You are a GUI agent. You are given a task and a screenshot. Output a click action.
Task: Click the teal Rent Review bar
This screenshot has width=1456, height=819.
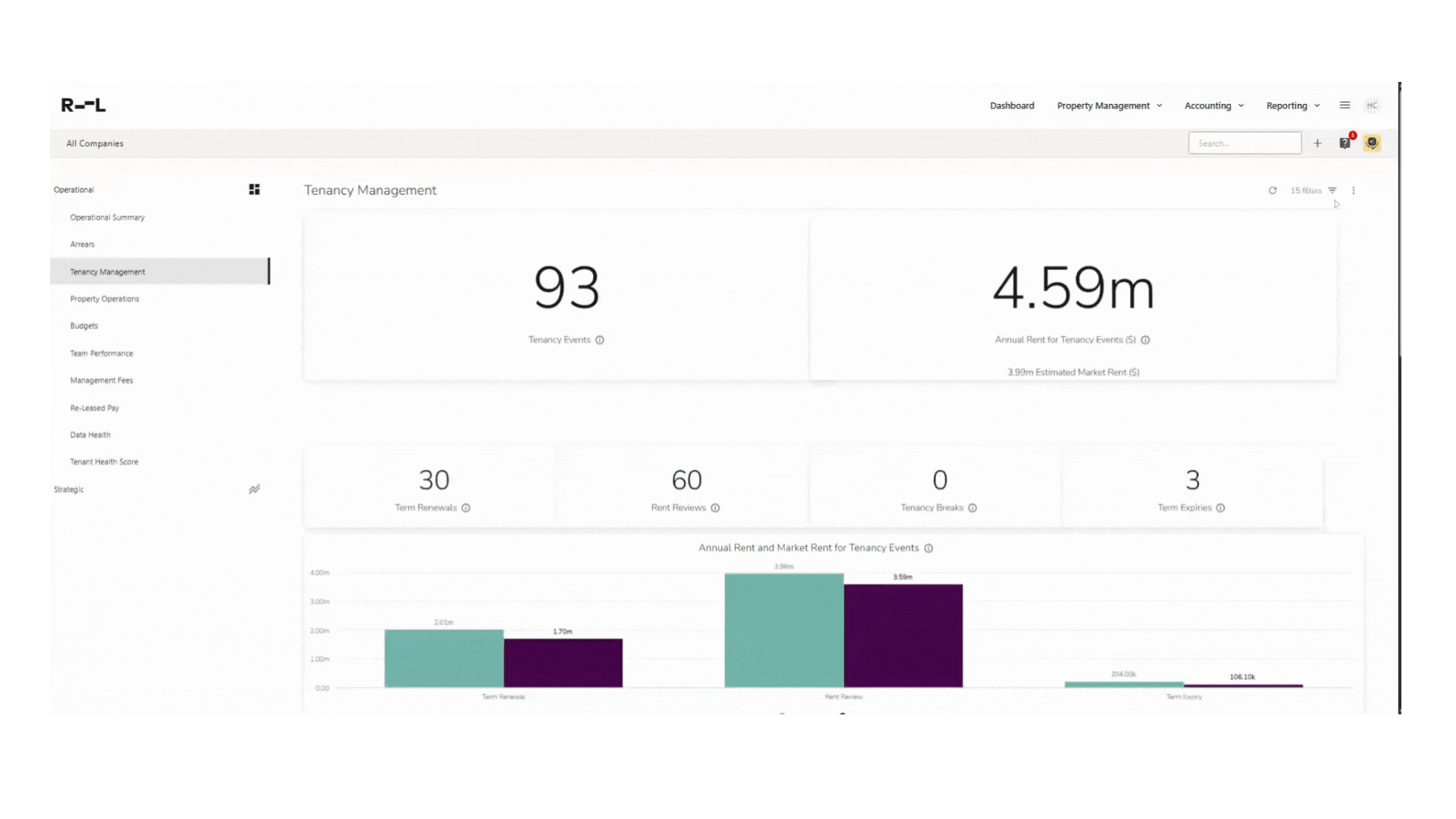coord(784,629)
